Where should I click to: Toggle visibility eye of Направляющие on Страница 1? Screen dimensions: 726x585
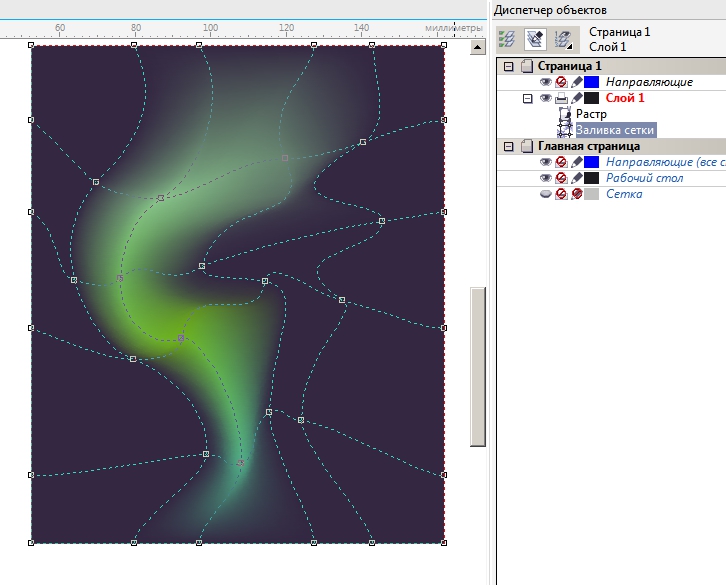(x=546, y=82)
